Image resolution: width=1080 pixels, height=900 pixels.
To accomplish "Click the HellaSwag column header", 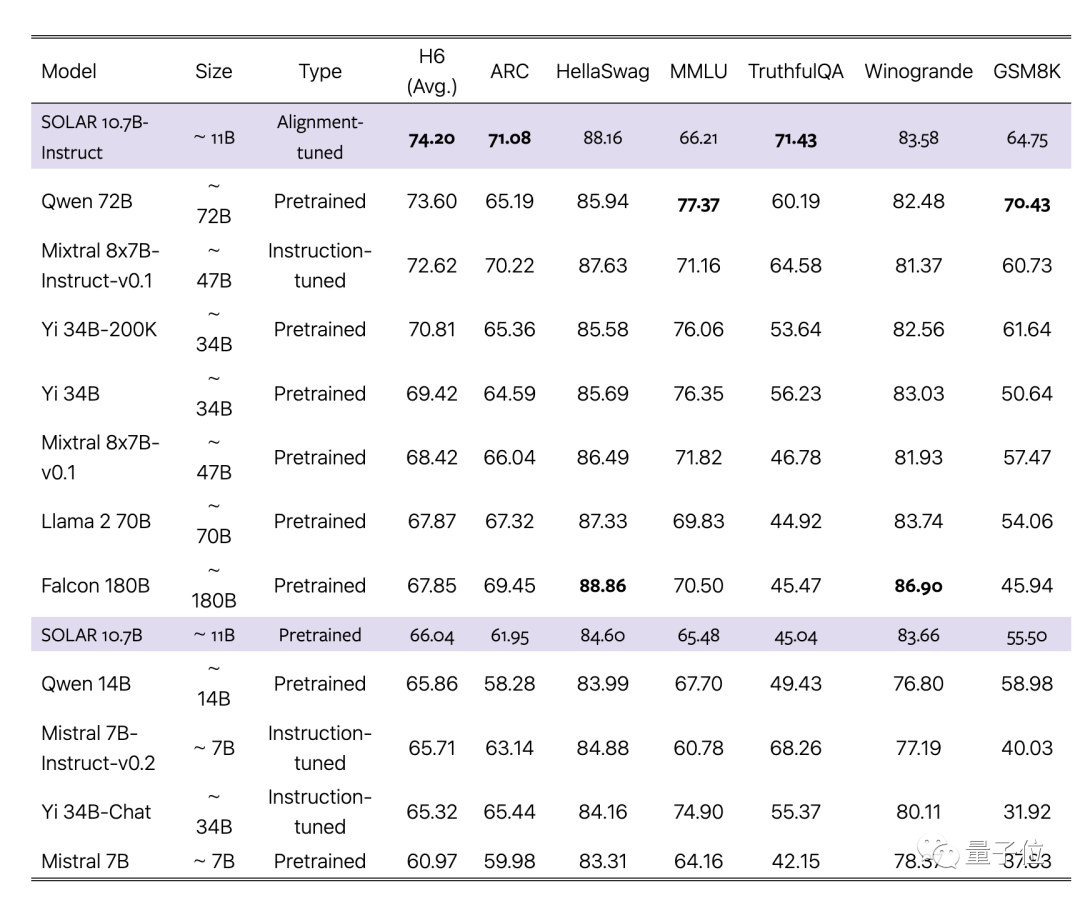I will point(602,71).
